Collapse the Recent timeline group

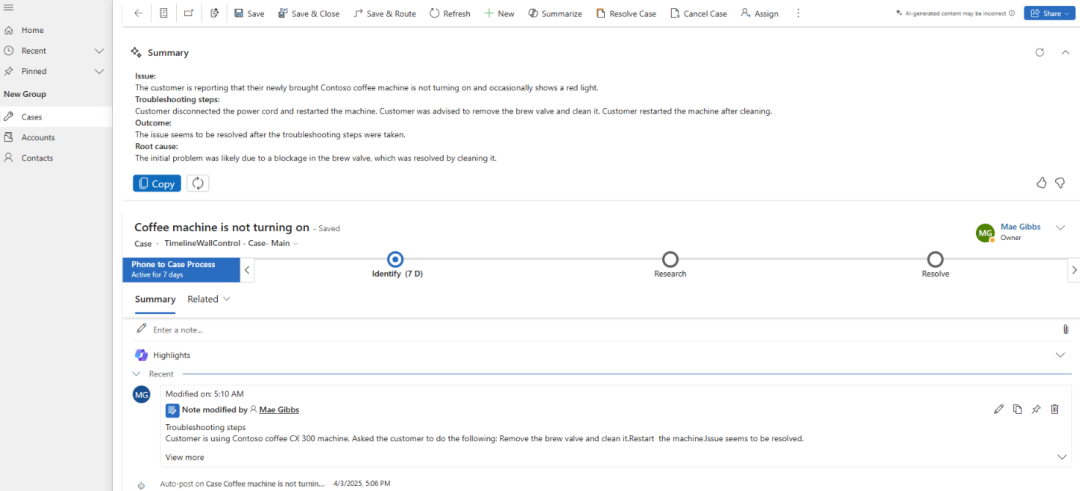point(136,374)
